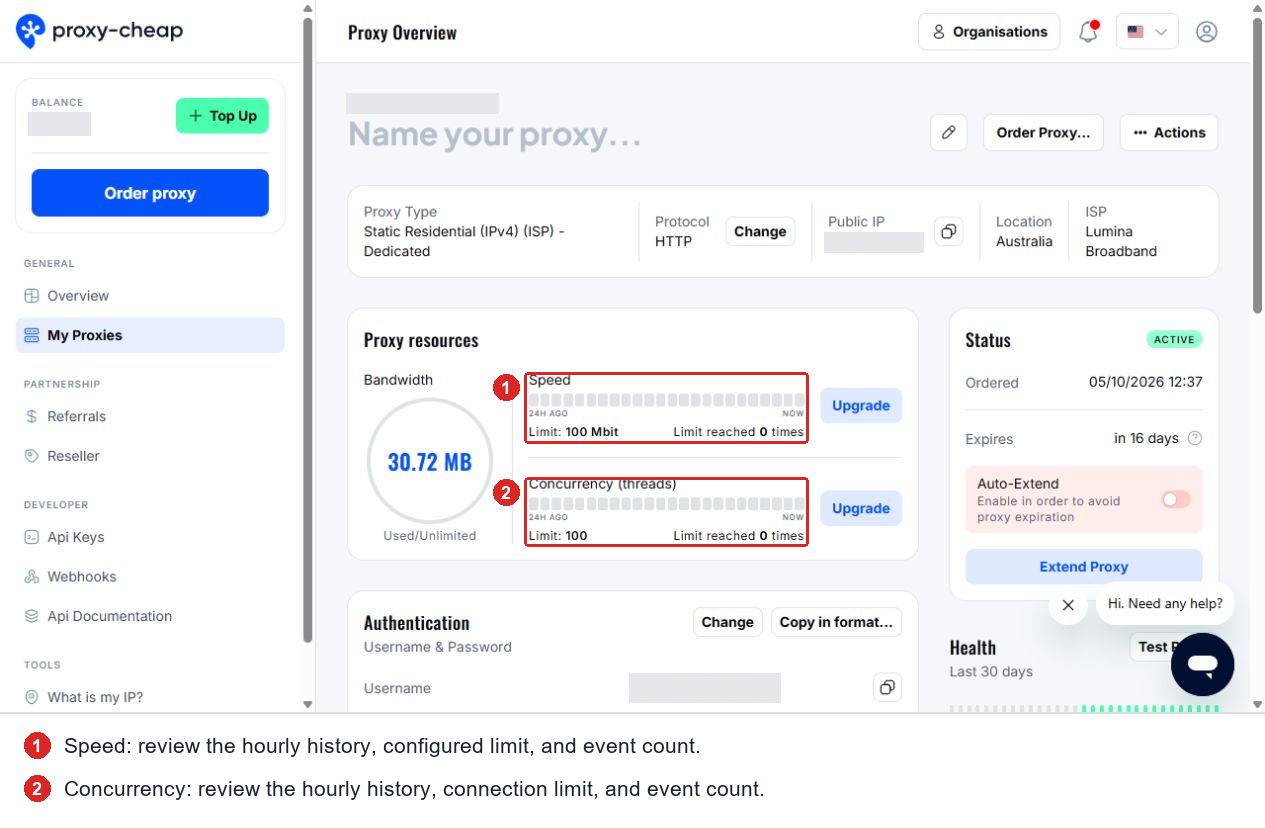This screenshot has height=828, width=1265.
Task: Click the pencil edit name icon
Action: coord(949,132)
